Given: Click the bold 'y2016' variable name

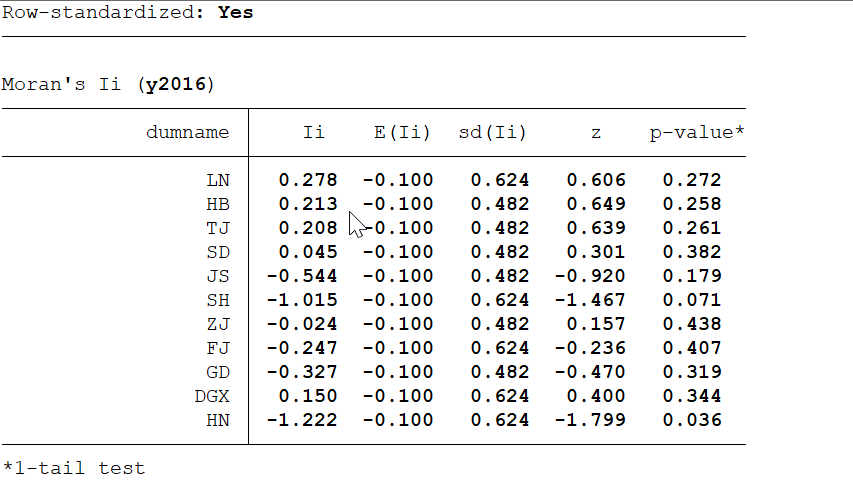Looking at the screenshot, I should (176, 84).
